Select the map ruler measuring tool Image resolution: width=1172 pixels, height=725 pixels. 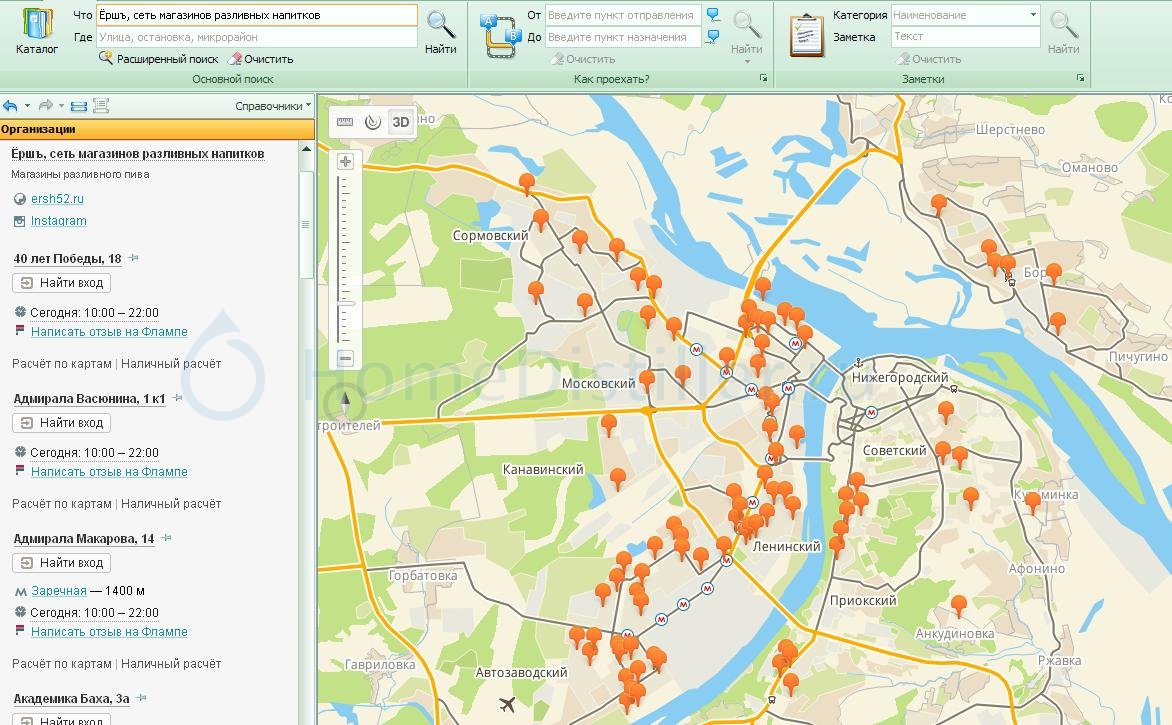point(345,122)
